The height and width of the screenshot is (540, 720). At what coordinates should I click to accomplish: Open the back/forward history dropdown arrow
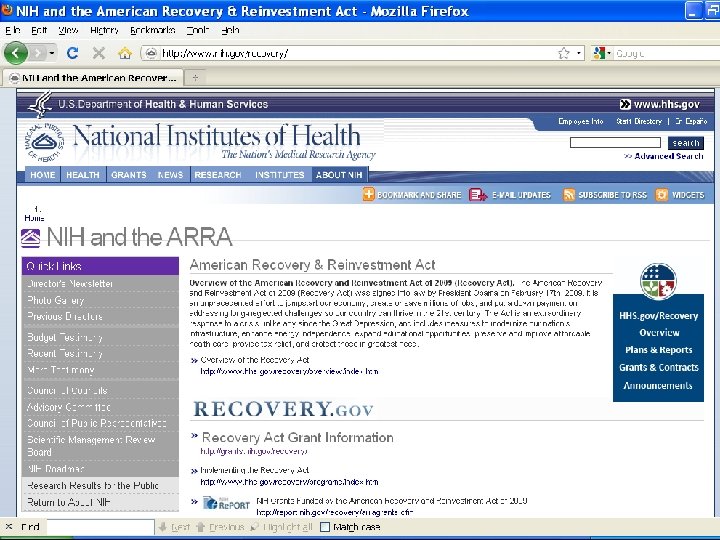click(x=52, y=53)
